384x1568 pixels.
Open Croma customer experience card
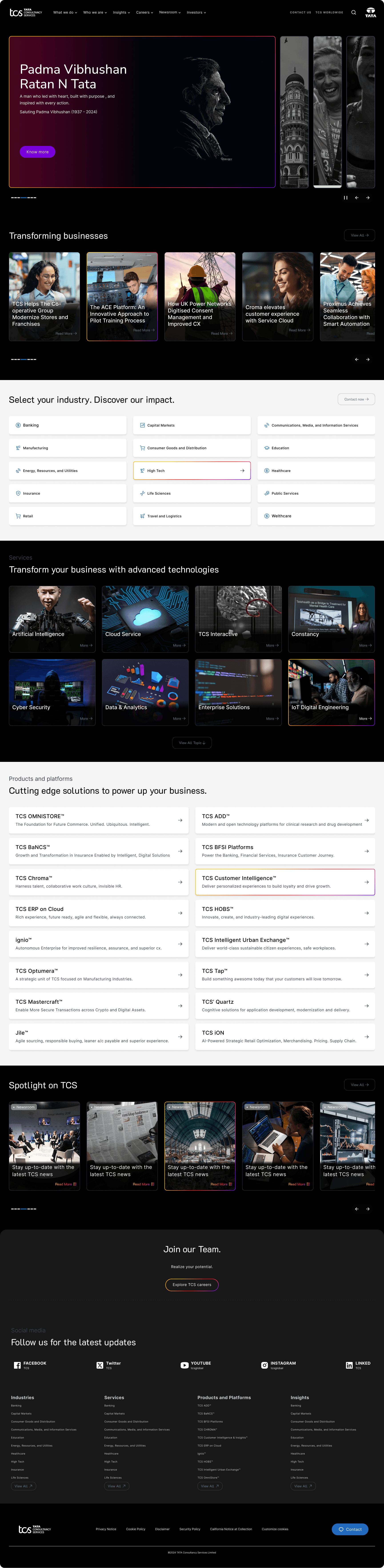(x=278, y=296)
